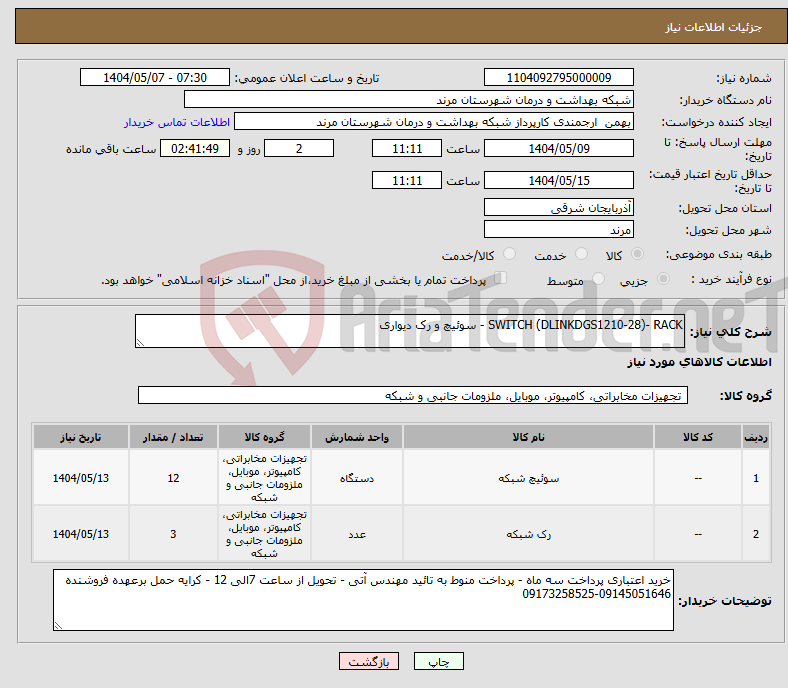This screenshot has height=688, width=788.
Task: Click the رک شبکه item name cell
Action: coord(528,534)
